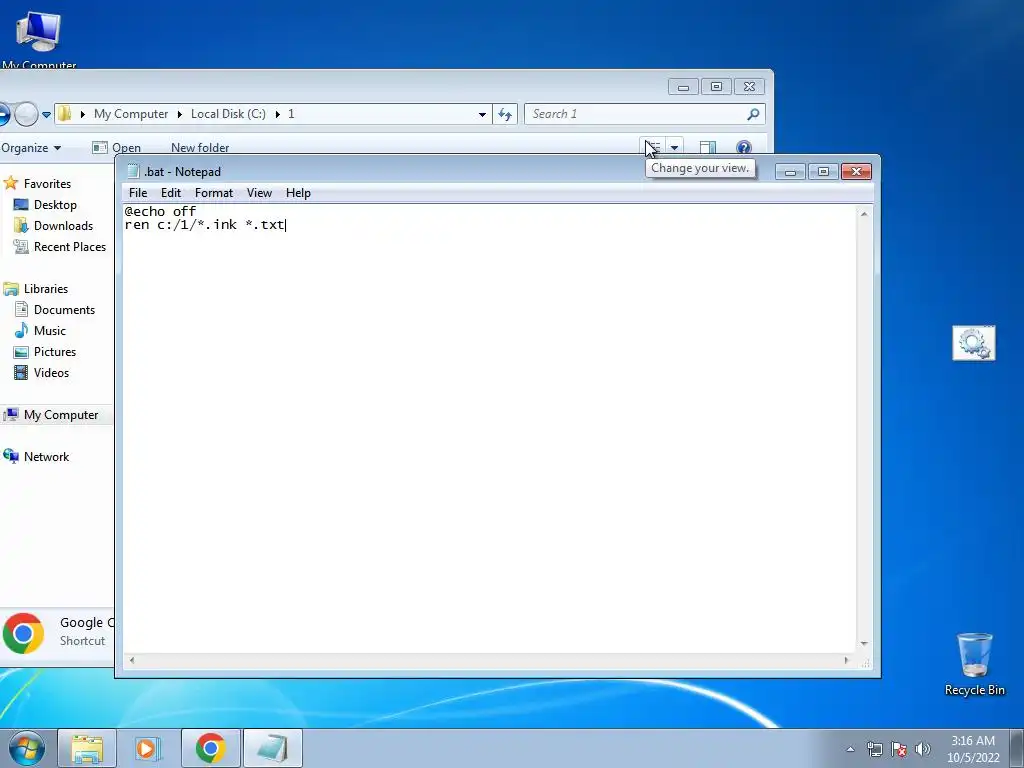Select Favorites in the navigation pane
The image size is (1024, 768).
47,184
